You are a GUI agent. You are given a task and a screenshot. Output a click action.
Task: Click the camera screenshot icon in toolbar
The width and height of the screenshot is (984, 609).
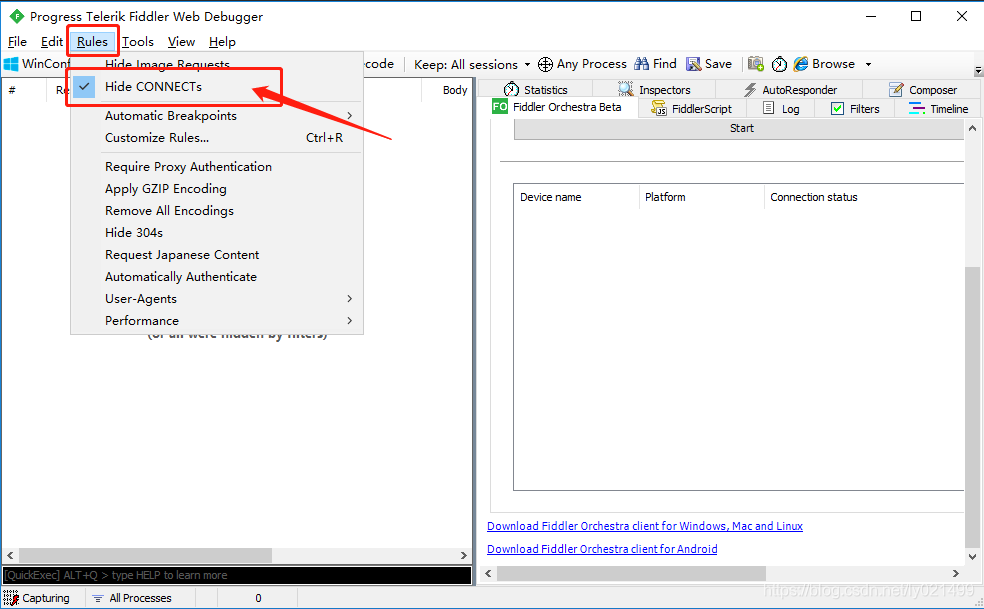[756, 63]
